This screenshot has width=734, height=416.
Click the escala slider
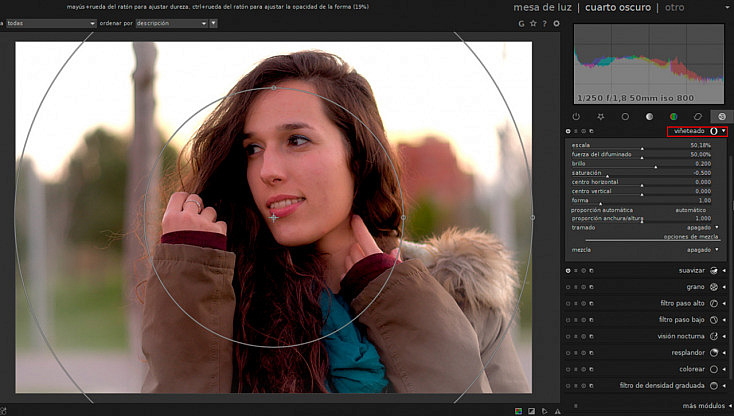tap(641, 146)
